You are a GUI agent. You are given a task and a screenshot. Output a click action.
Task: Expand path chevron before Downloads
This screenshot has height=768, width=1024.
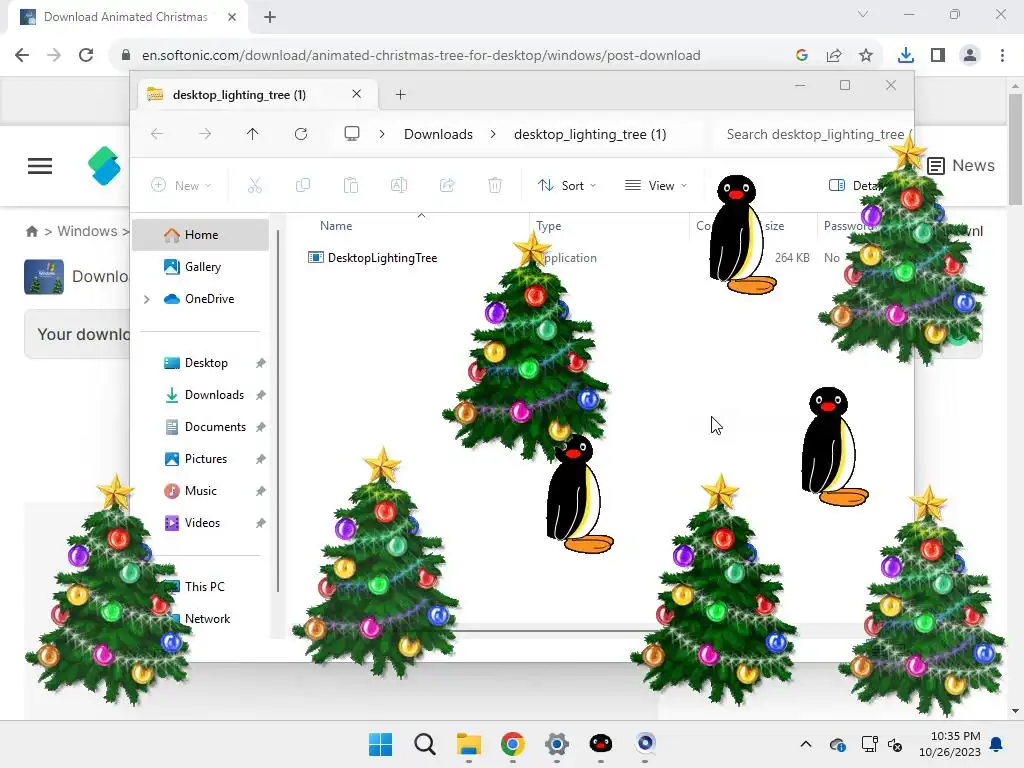(382, 134)
